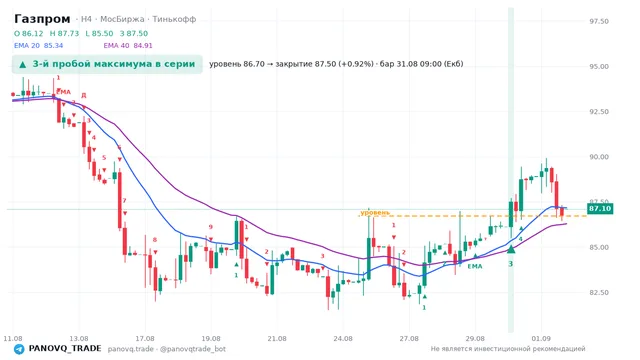Click the "Тинькофф" source label
640x360 pixels.
pos(174,19)
